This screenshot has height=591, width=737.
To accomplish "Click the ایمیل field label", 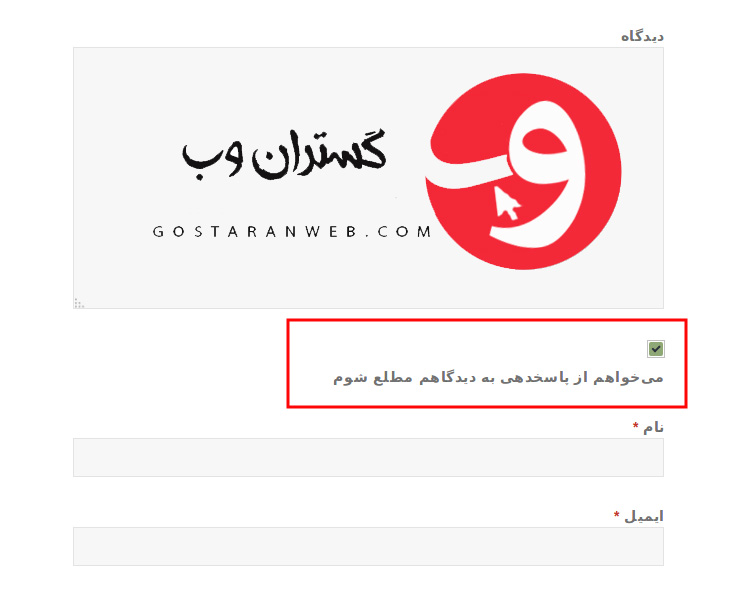I will (644, 516).
